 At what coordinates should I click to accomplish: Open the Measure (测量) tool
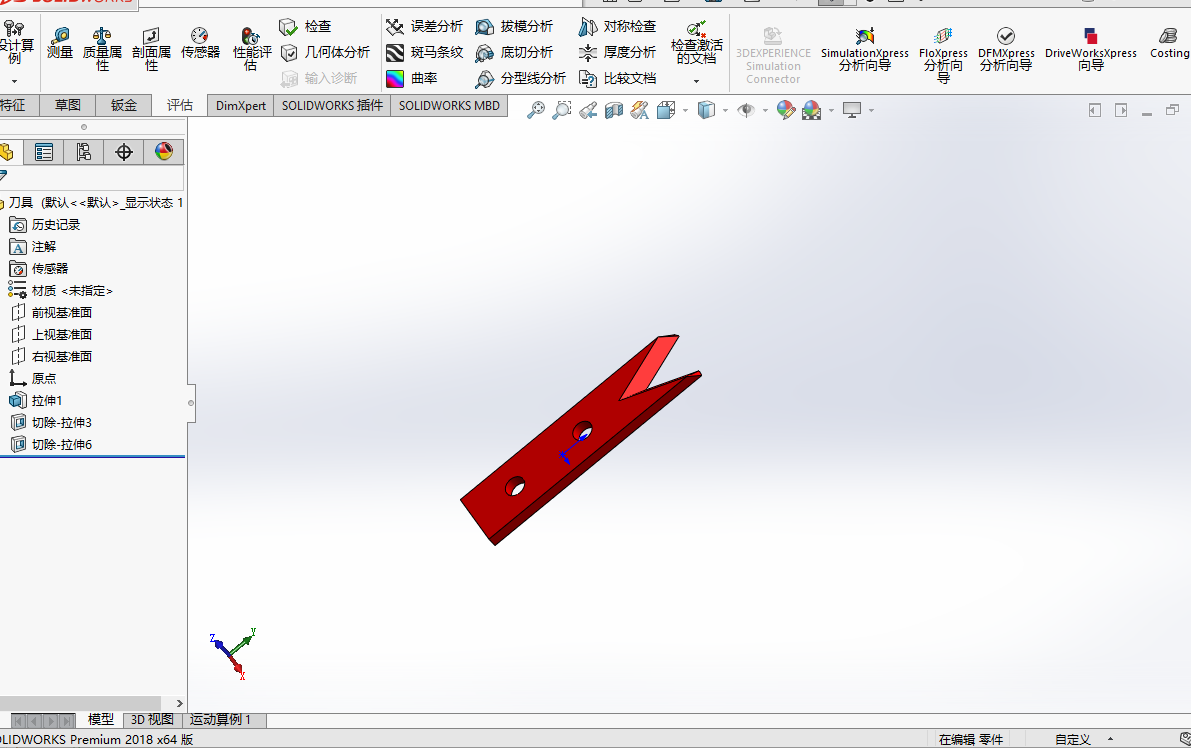pos(60,43)
